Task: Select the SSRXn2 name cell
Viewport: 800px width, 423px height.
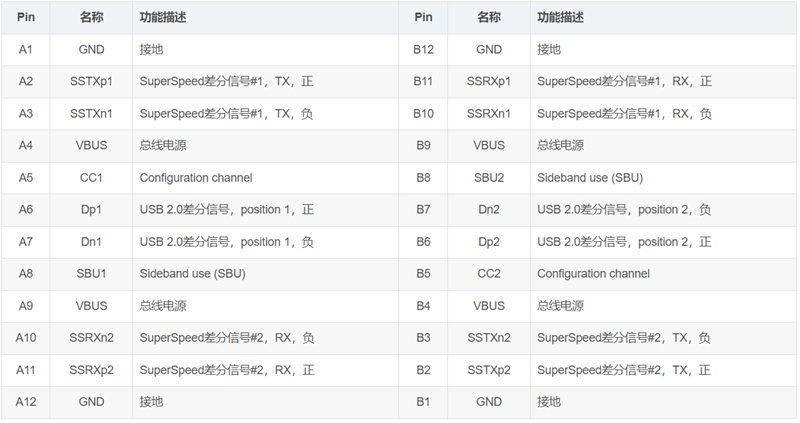Action: coord(92,337)
